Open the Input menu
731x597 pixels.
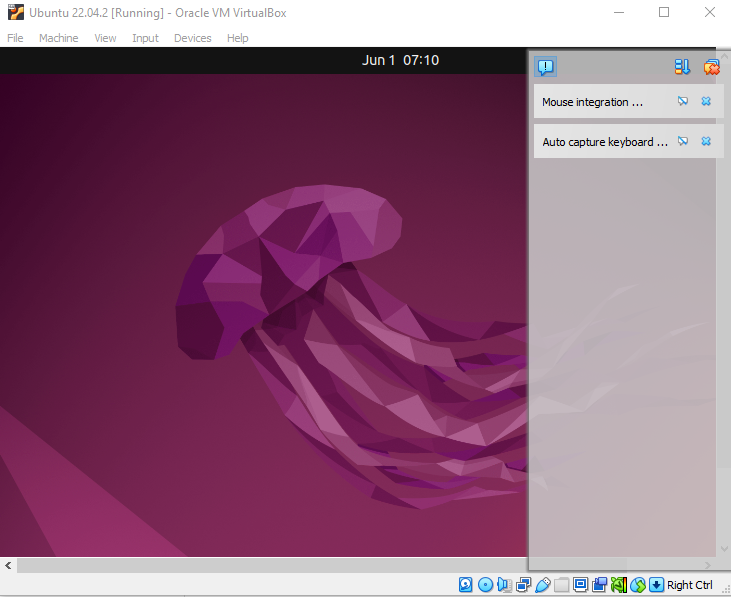pos(145,38)
